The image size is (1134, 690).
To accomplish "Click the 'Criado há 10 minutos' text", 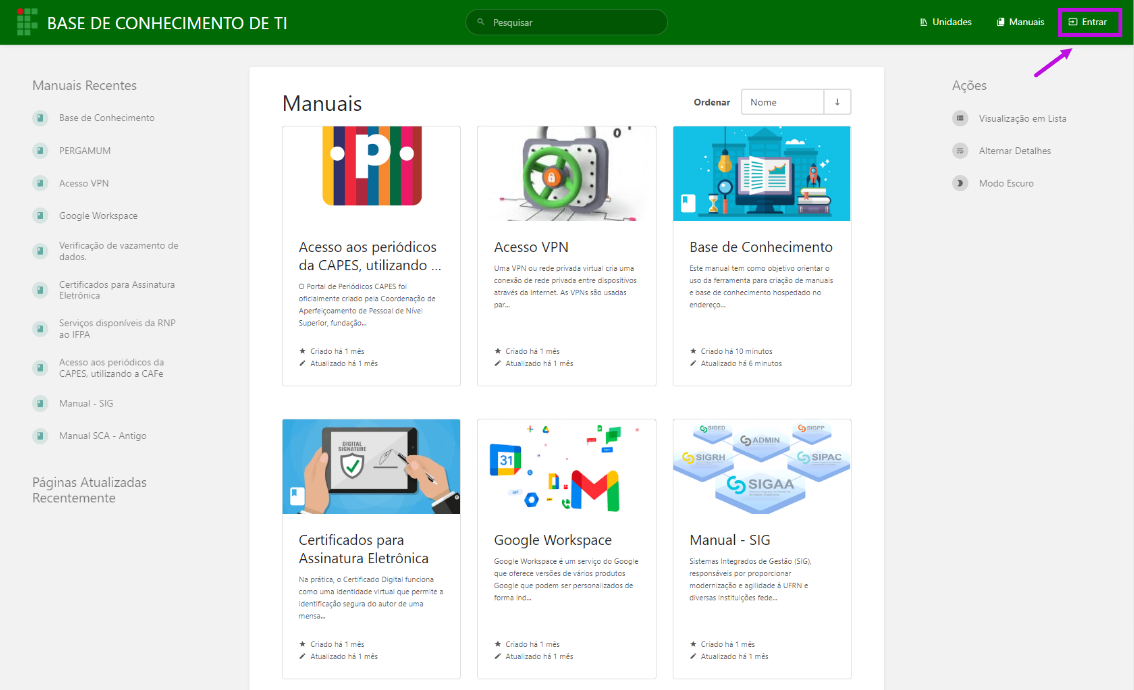I will point(736,352).
